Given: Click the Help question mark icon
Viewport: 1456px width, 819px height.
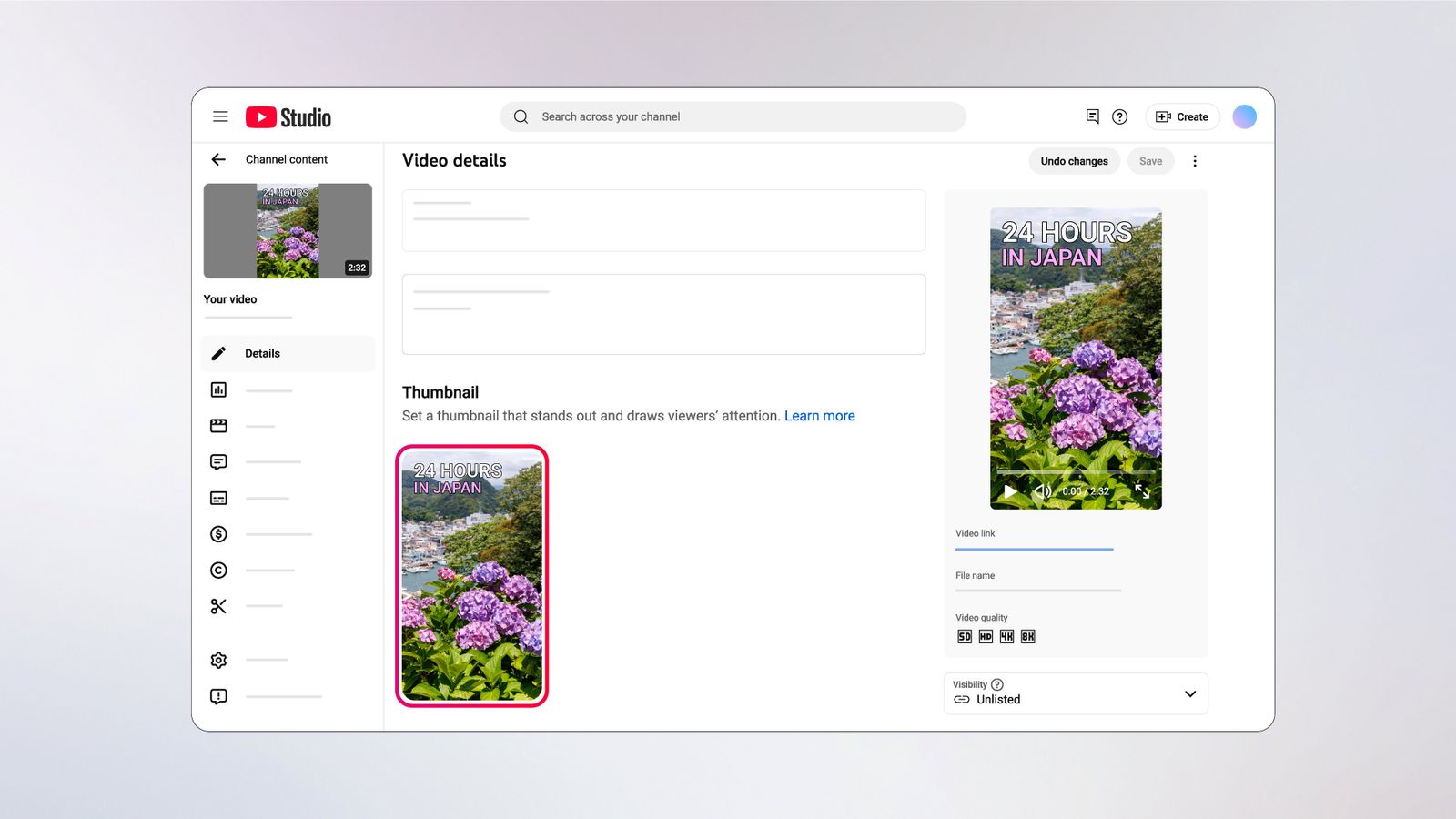Looking at the screenshot, I should click(x=1120, y=116).
